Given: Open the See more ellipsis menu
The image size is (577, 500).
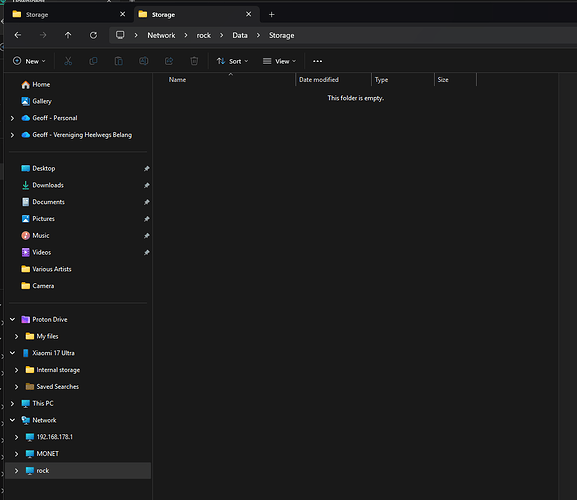Looking at the screenshot, I should (x=318, y=61).
